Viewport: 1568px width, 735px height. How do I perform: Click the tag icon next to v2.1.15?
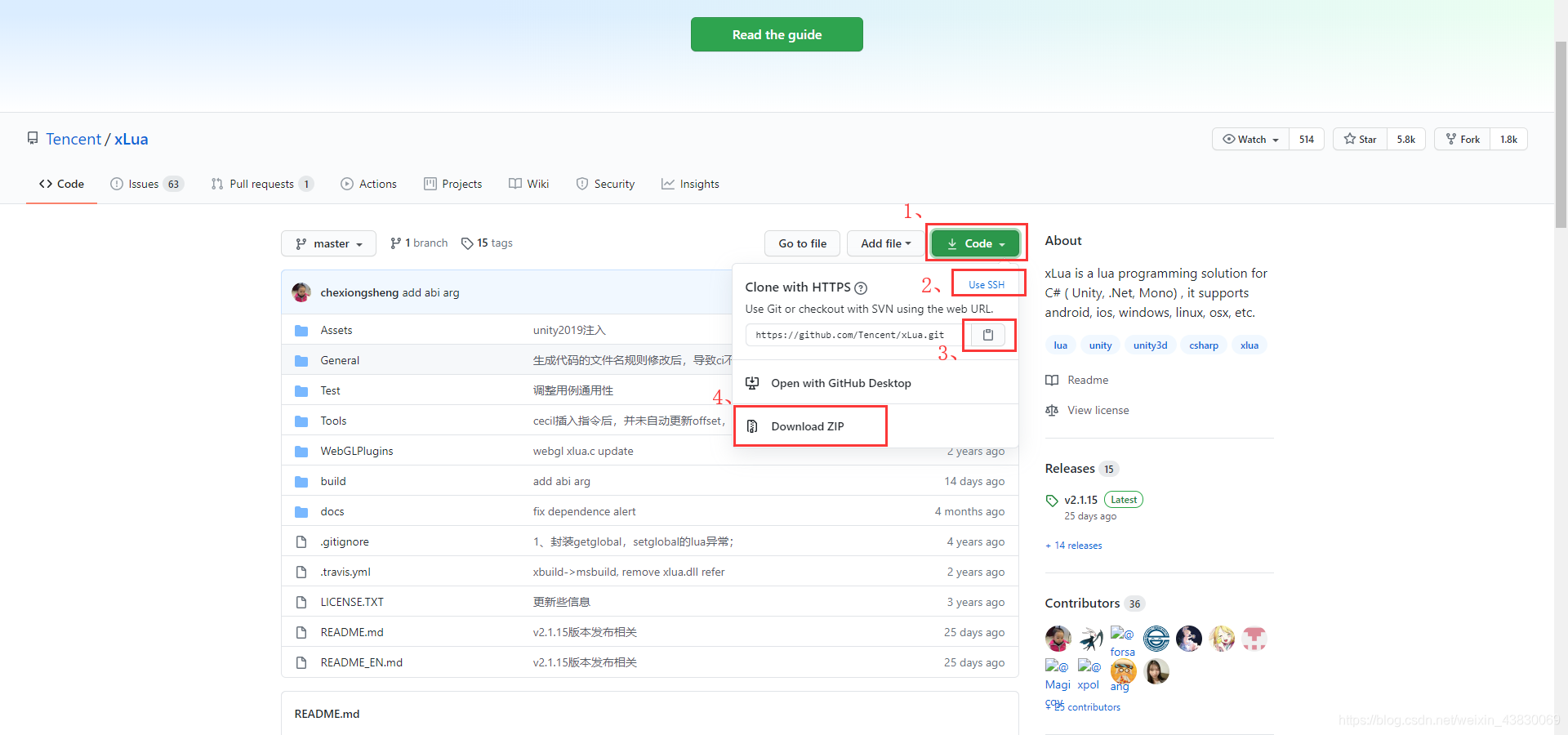(1052, 501)
